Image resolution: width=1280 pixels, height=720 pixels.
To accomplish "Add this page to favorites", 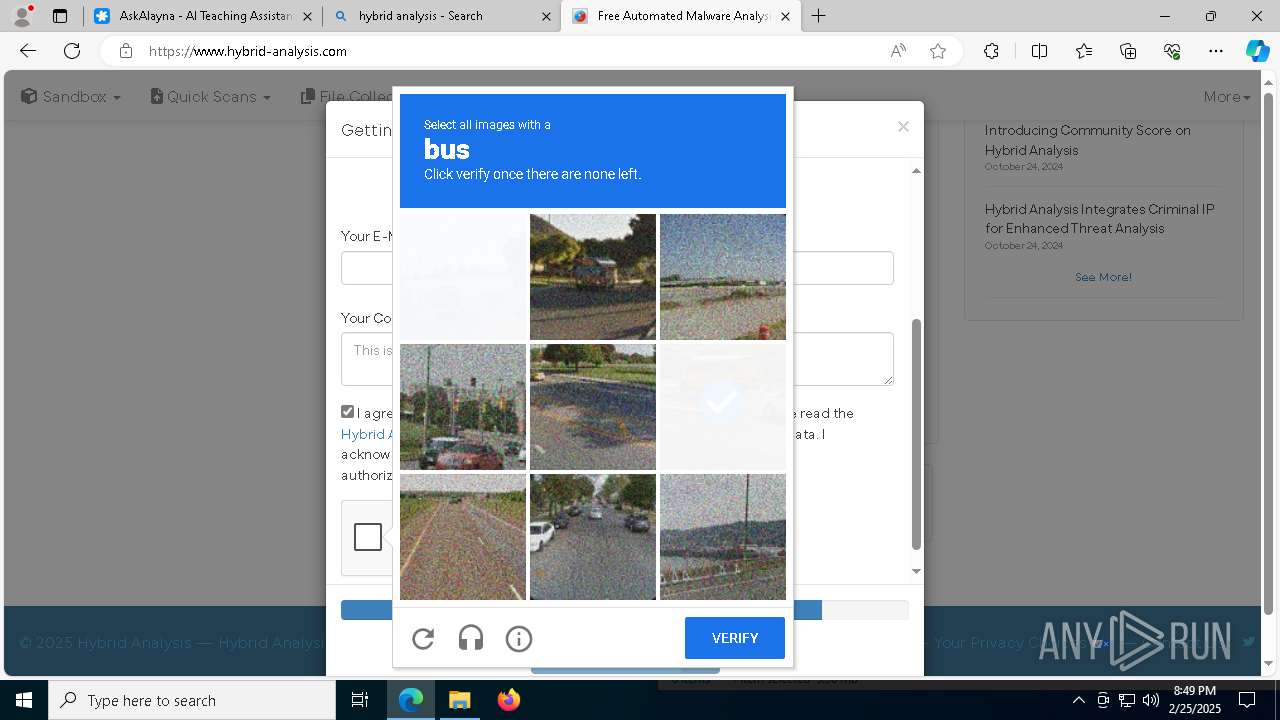I will click(938, 51).
